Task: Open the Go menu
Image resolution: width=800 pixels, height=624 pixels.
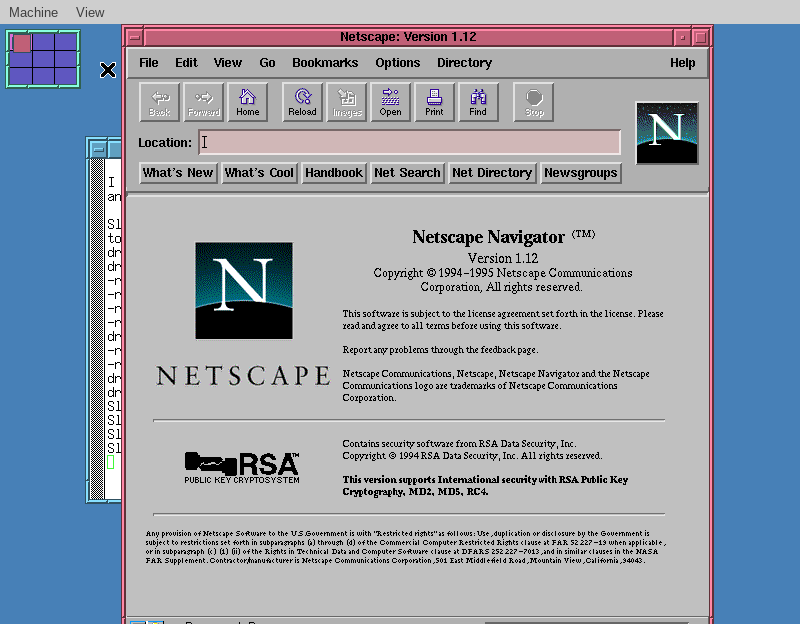Action: click(267, 63)
